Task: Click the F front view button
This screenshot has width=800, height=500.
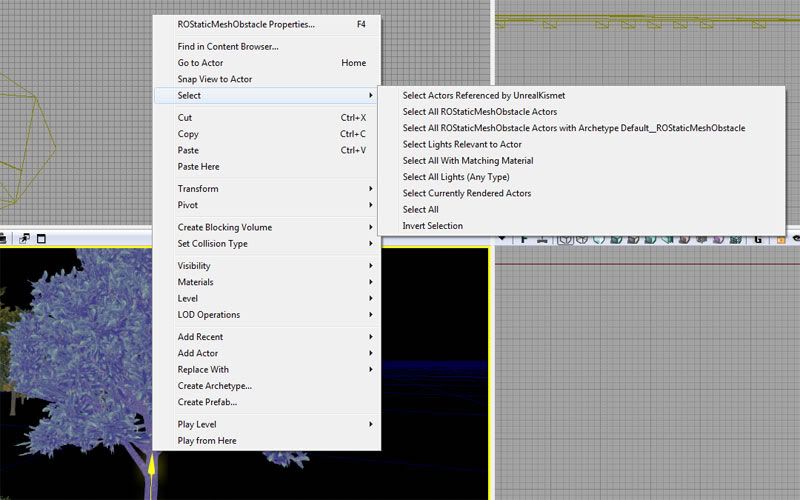Action: click(526, 239)
